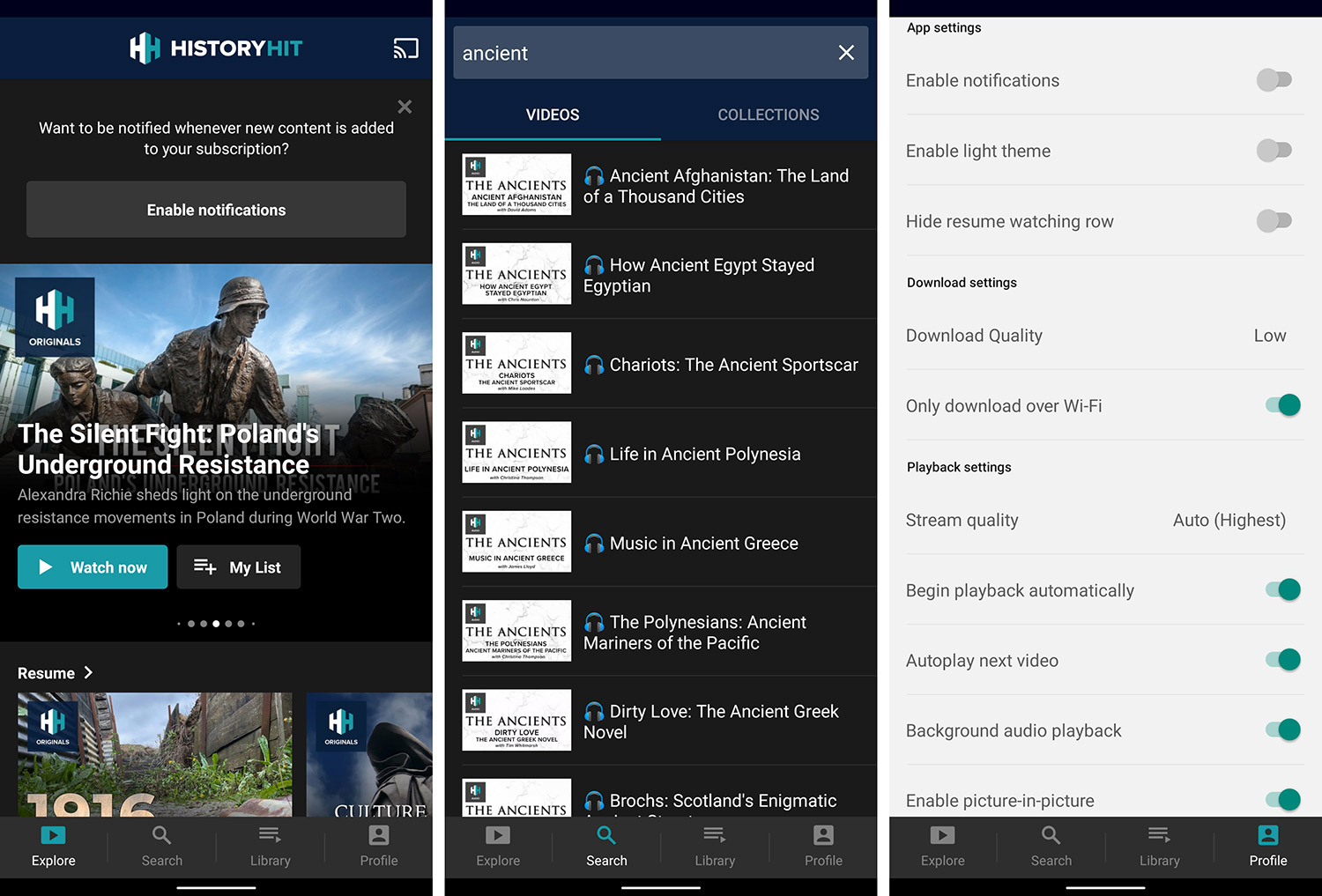Tap the Profile icon in the bottom bar
1322x896 pixels.
tap(1267, 834)
